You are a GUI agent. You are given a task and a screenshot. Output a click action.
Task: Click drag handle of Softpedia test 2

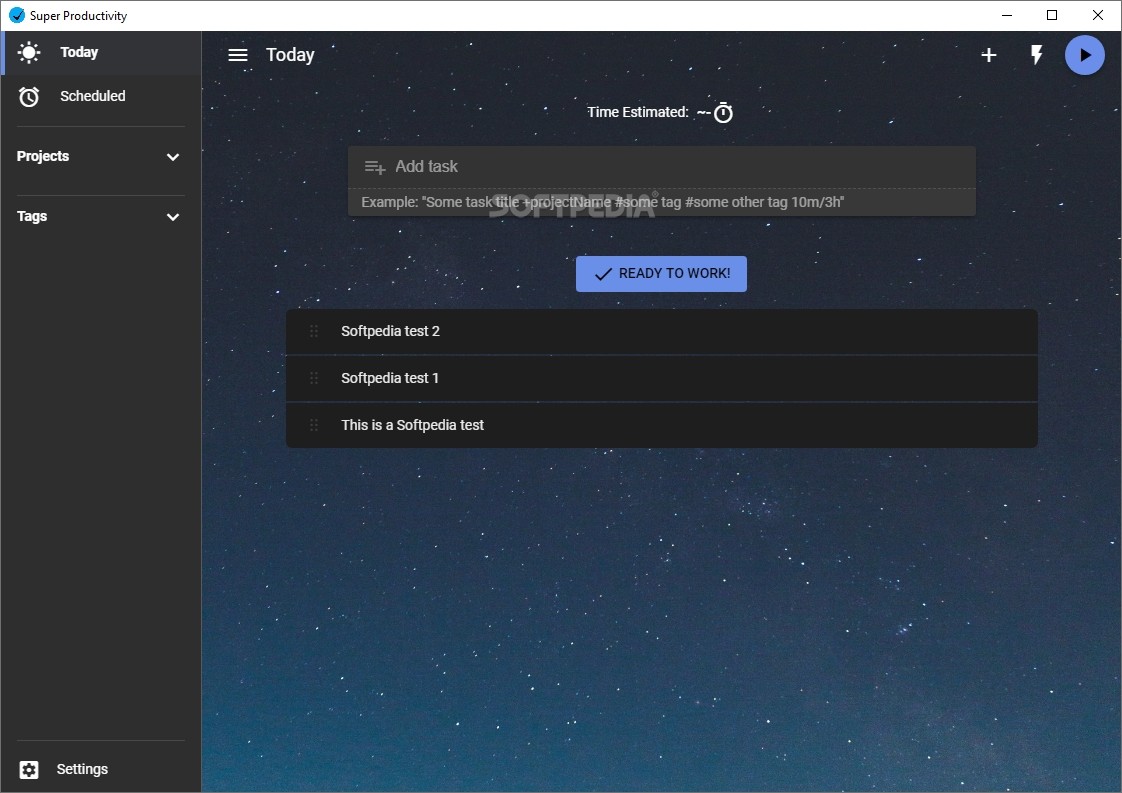tap(313, 331)
